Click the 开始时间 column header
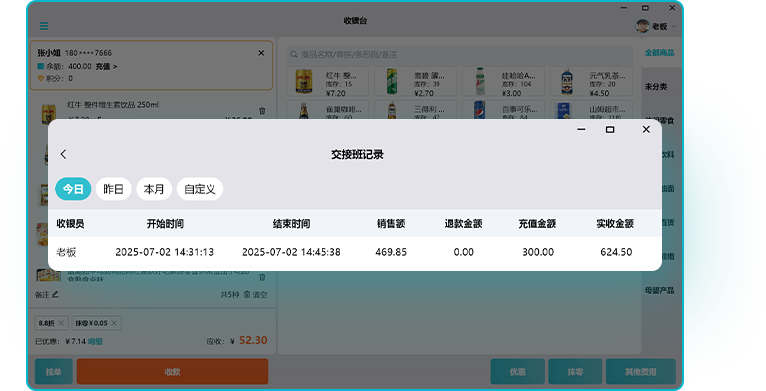Screen dimensions: 766x391 pyautogui.click(x=165, y=224)
